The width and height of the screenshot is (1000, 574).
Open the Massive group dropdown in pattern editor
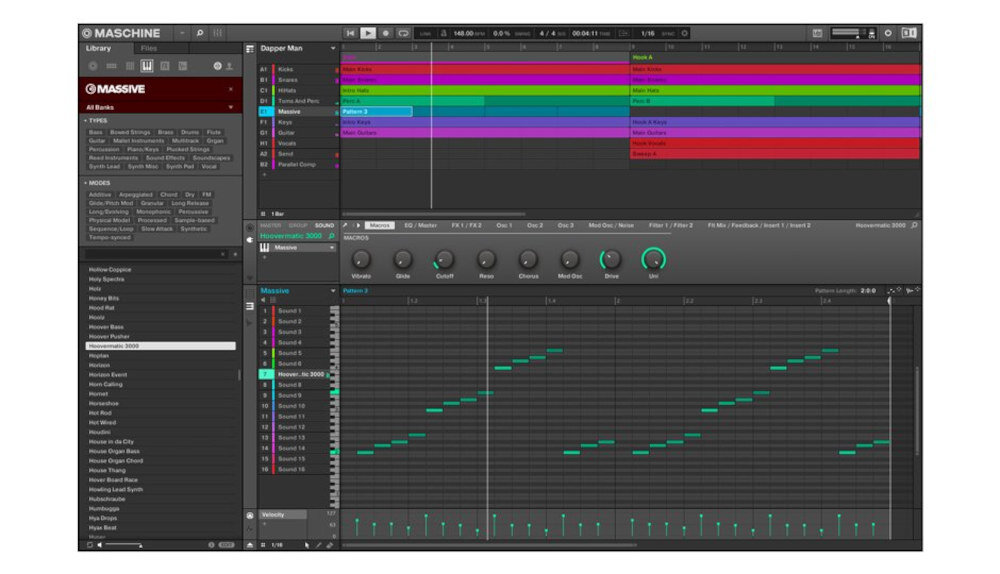pyautogui.click(x=332, y=291)
